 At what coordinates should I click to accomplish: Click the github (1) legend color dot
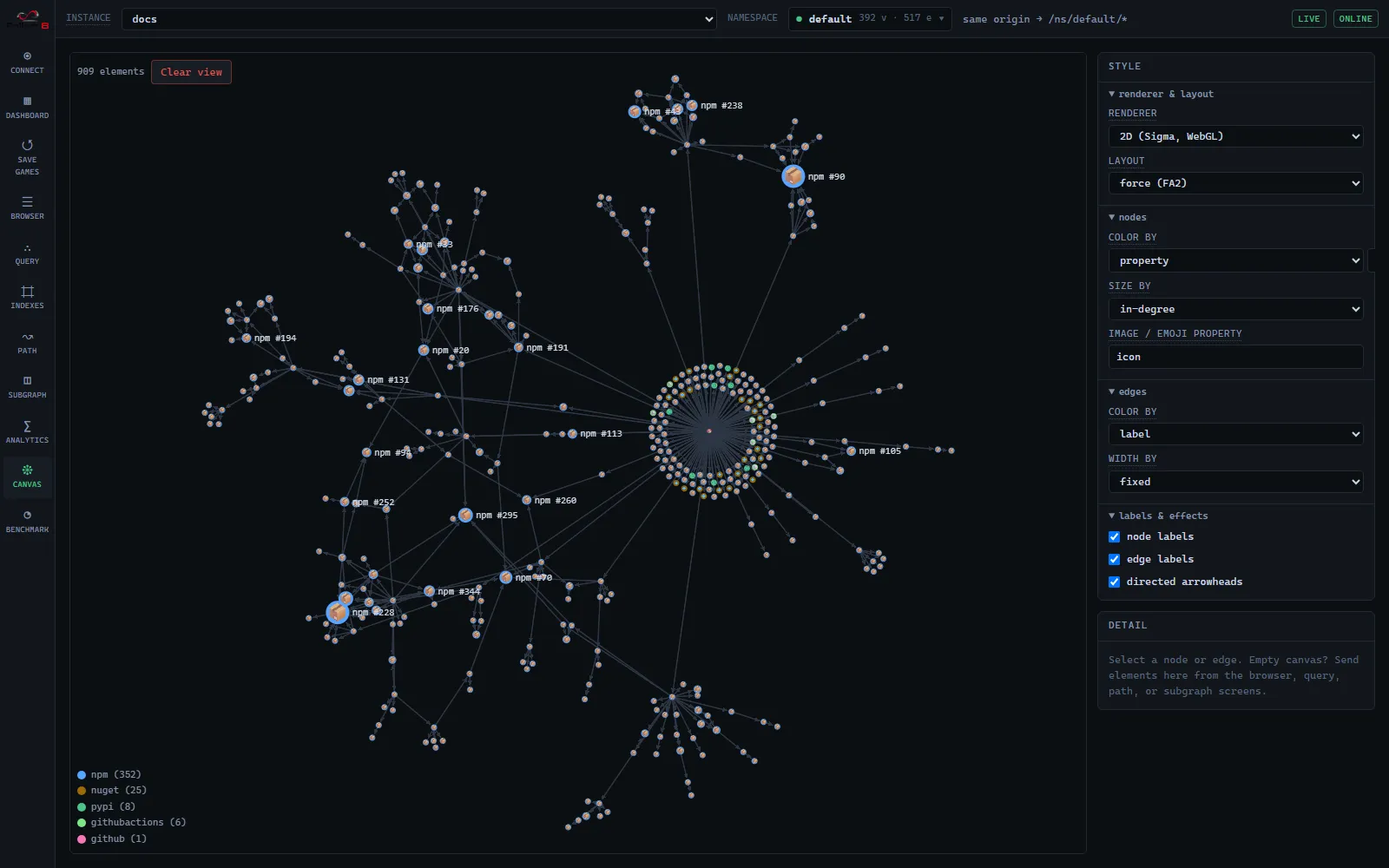[82, 839]
